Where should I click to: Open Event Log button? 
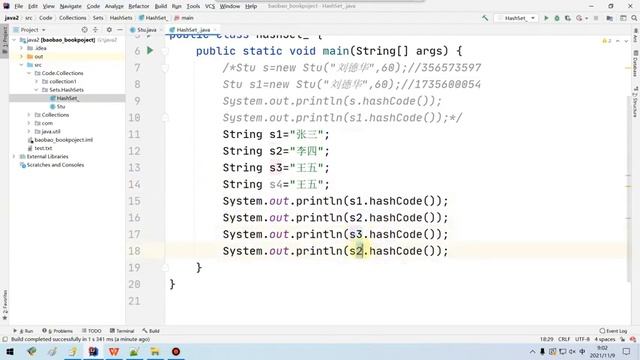613,331
